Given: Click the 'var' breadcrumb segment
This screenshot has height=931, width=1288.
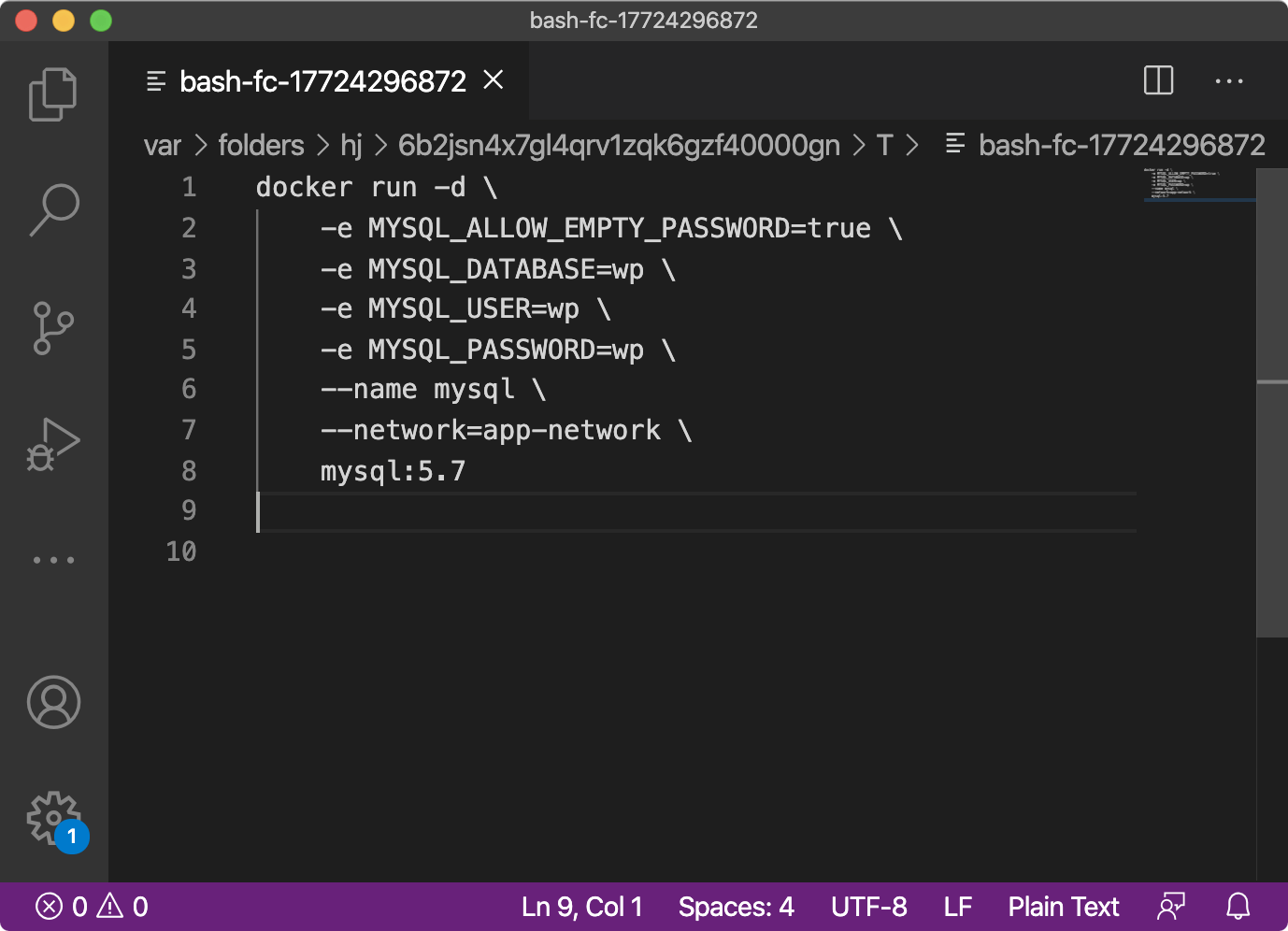Looking at the screenshot, I should pos(162,146).
